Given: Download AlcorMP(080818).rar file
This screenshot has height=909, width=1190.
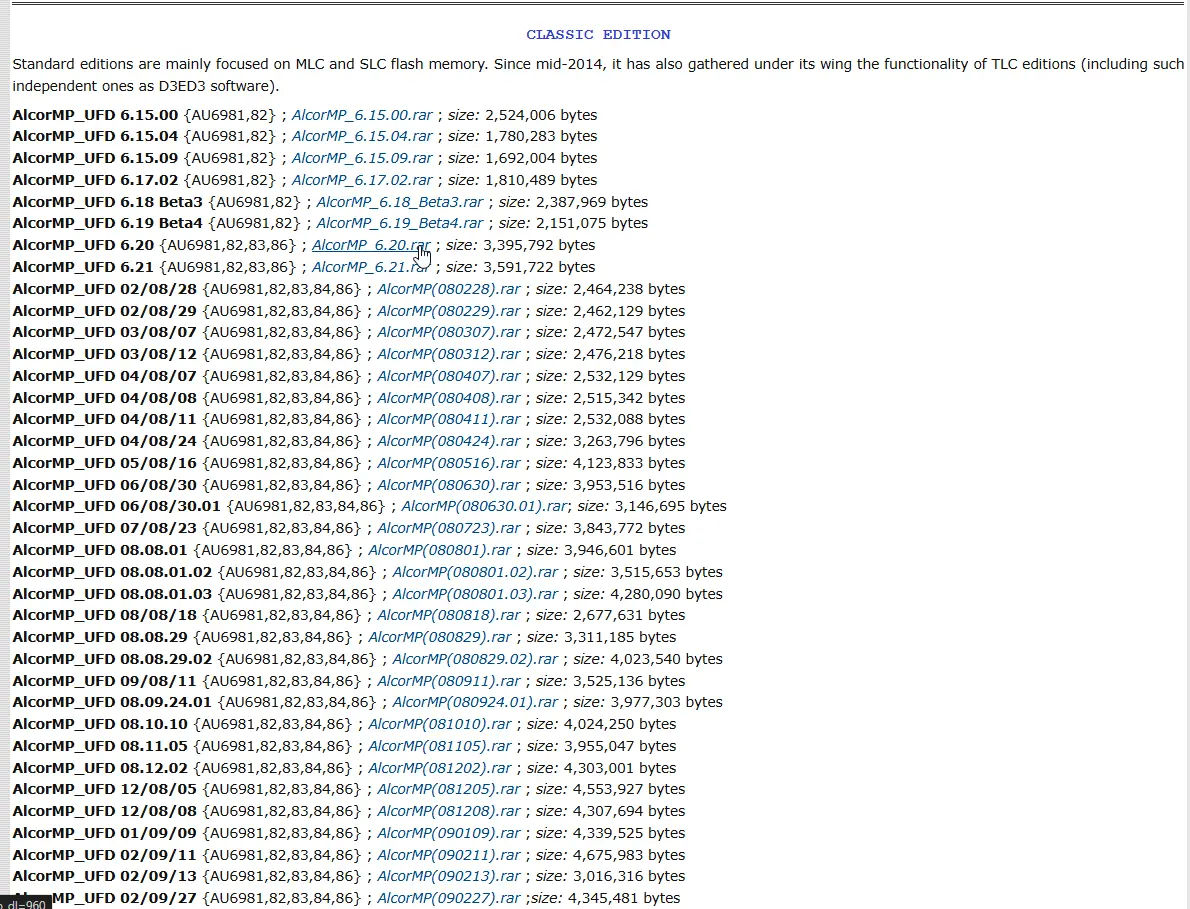Looking at the screenshot, I should (x=449, y=616).
